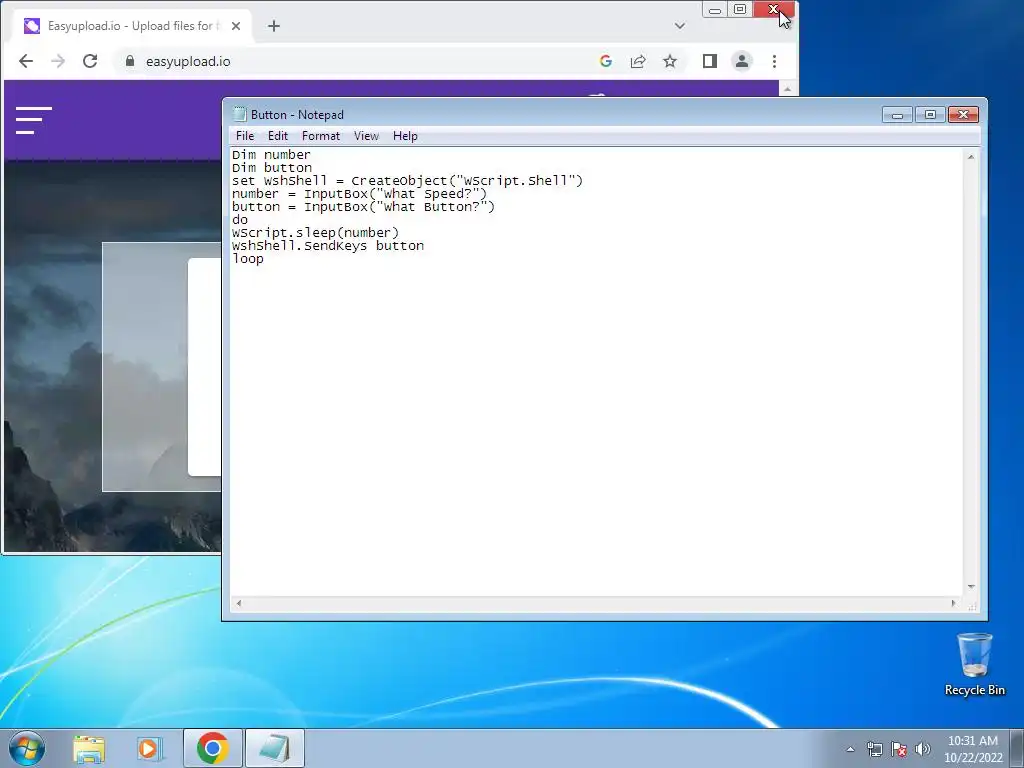Click the 'loop' line in Notepad
1024x768 pixels.
tap(248, 259)
